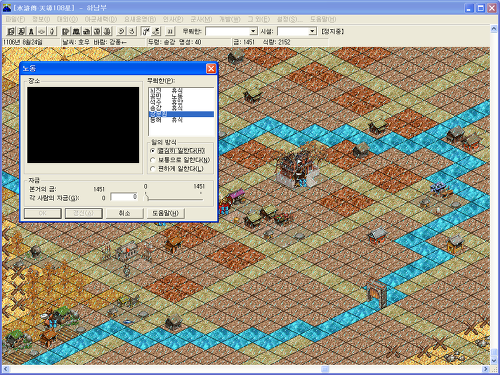The image size is (500, 375).
Task: Click the horizontal scrollbar left arrow
Action: pos(6,369)
